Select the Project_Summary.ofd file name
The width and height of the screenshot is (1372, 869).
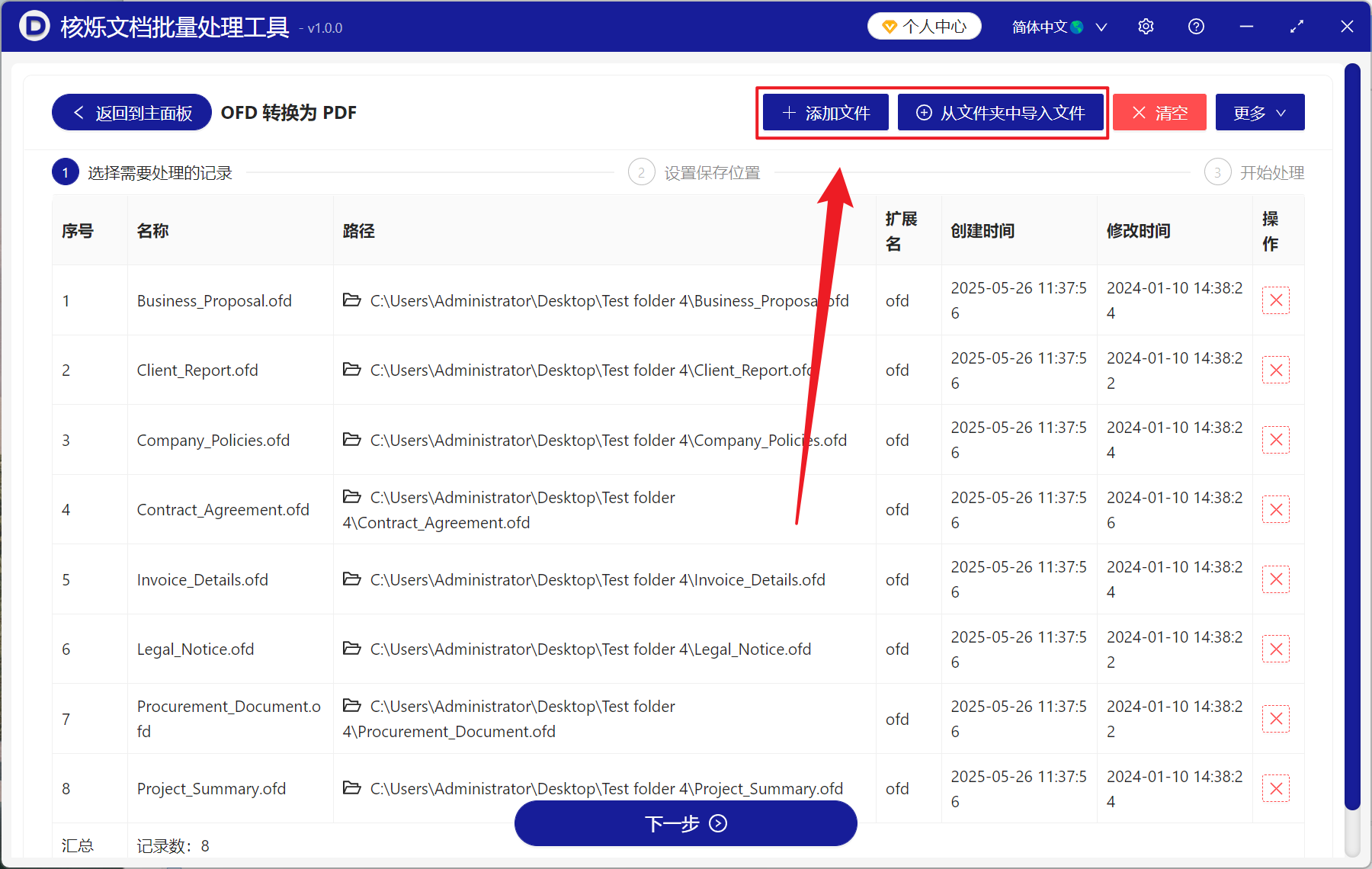[x=212, y=789]
